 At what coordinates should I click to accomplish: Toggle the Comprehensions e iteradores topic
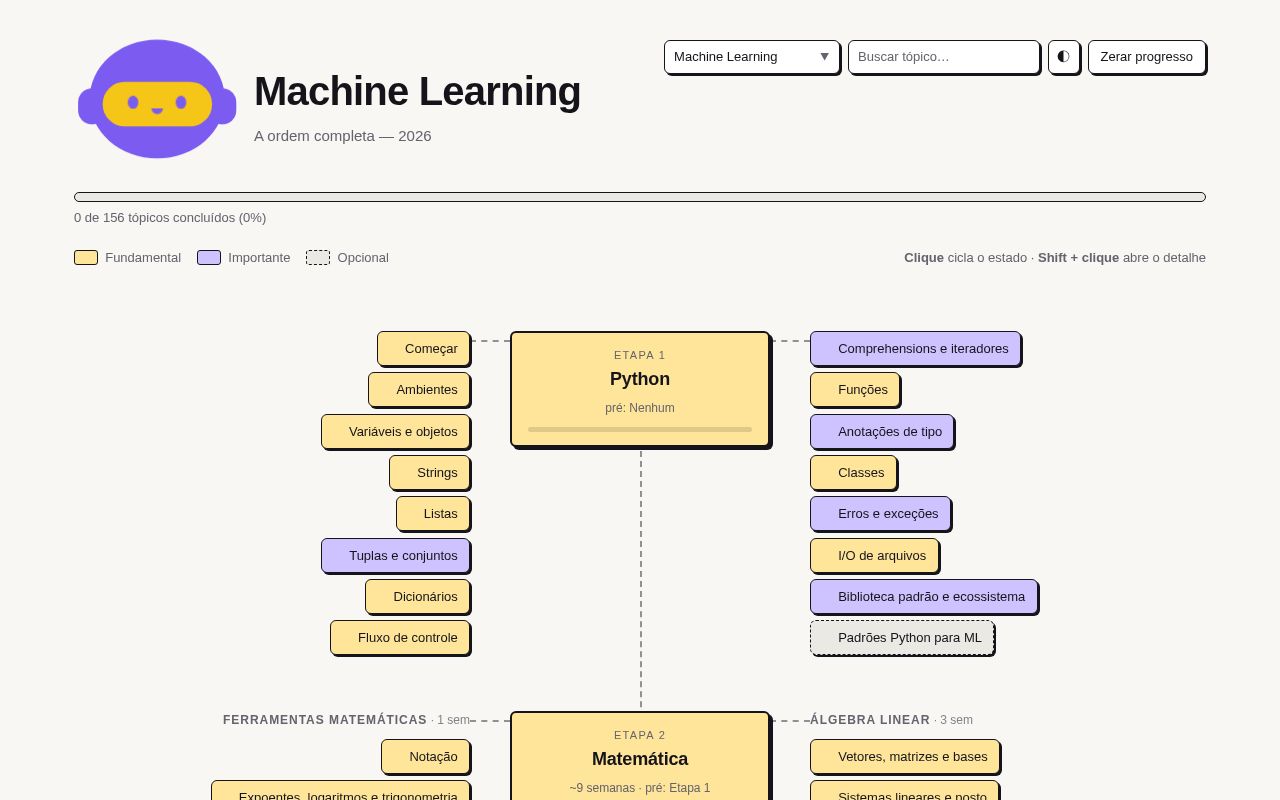(915, 348)
